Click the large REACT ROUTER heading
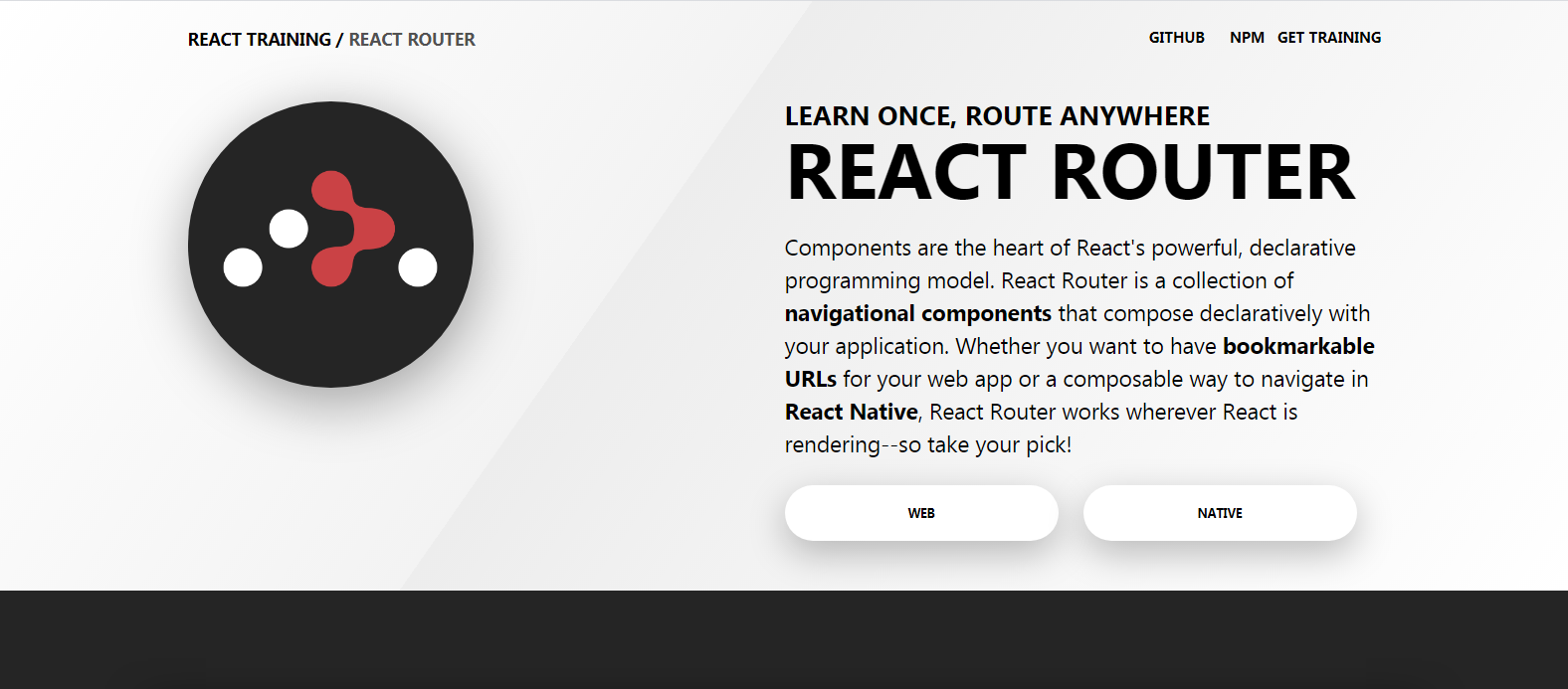Image resolution: width=1568 pixels, height=689 pixels. coord(1071,172)
